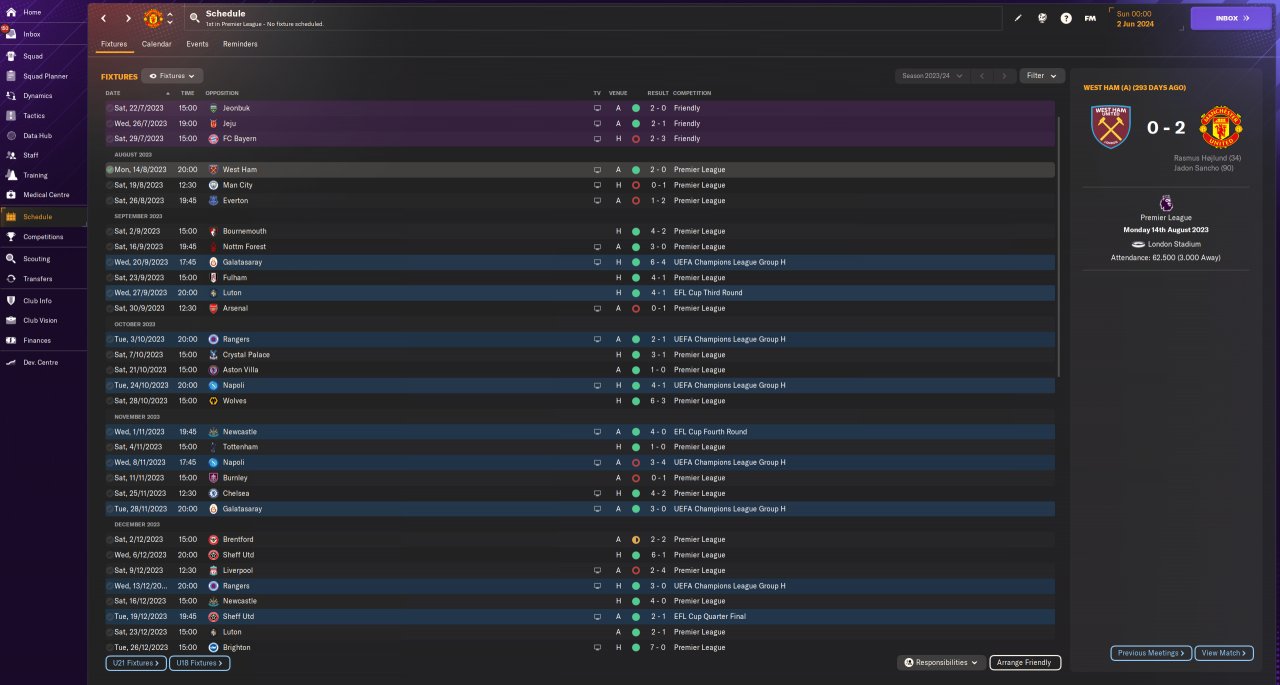Click the date display Sun 2 Jun 2024

(x=1135, y=18)
